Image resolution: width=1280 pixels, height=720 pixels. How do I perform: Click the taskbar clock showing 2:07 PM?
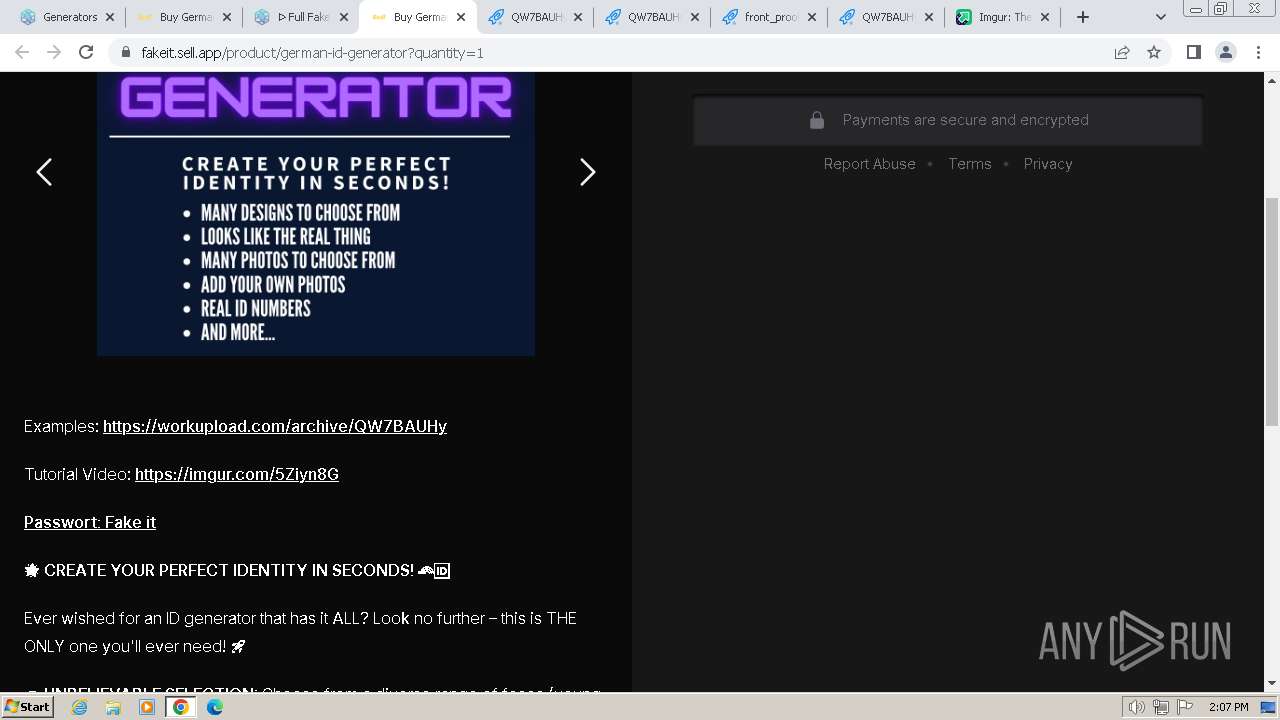[x=1228, y=707]
